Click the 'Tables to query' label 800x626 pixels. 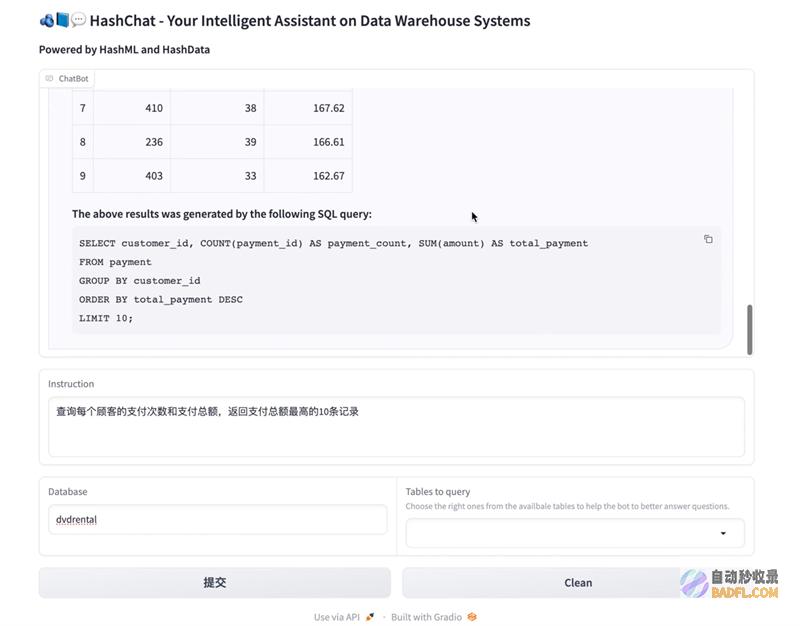(x=438, y=492)
